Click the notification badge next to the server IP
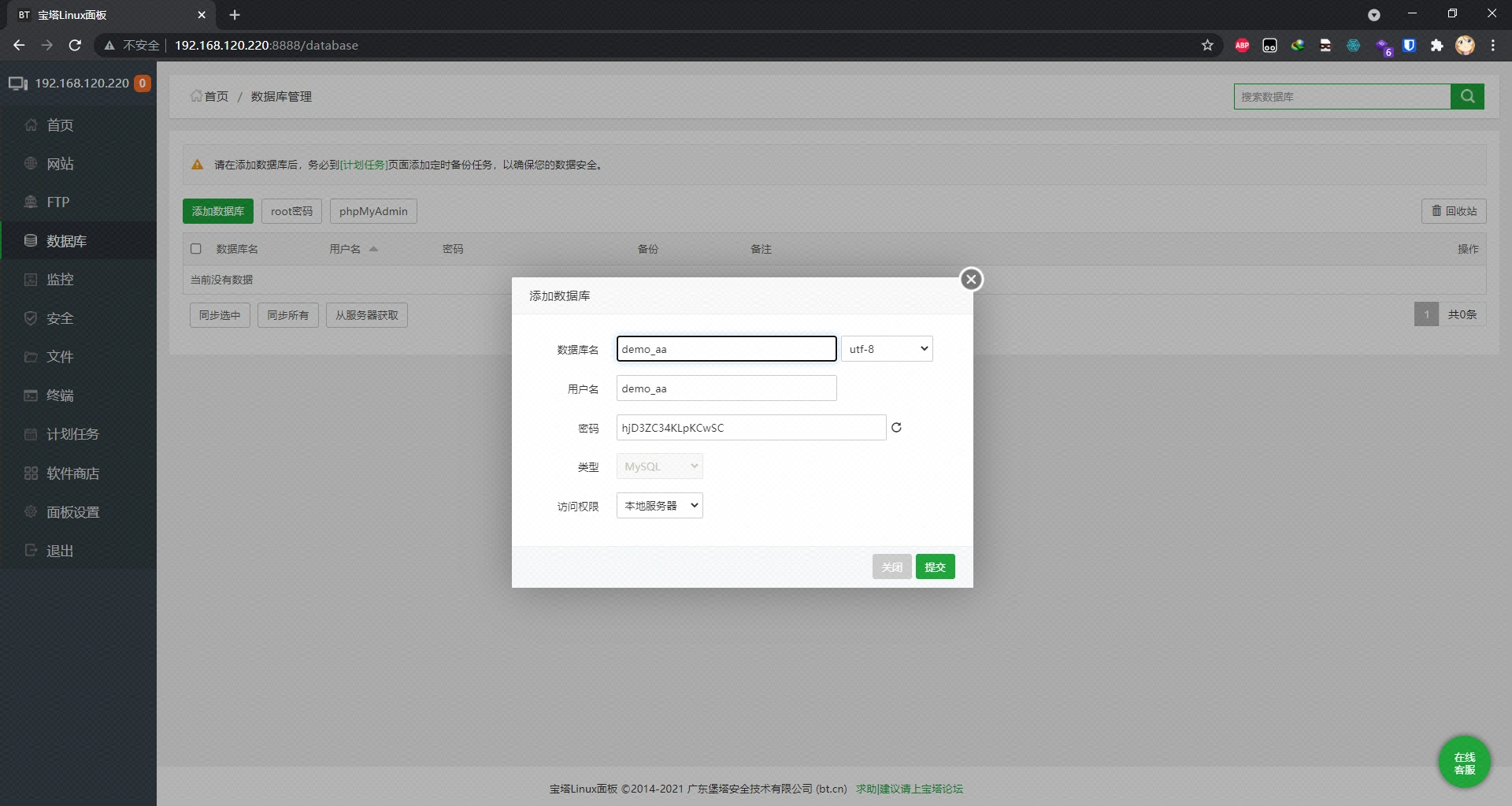Viewport: 1512px width, 806px height. [143, 84]
